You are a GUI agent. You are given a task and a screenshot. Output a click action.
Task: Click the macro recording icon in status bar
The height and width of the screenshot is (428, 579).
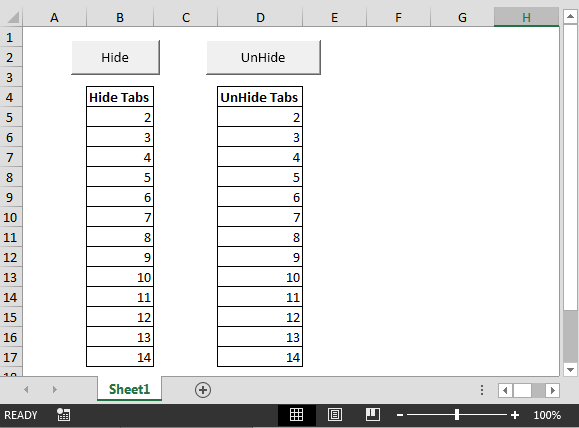(64, 415)
